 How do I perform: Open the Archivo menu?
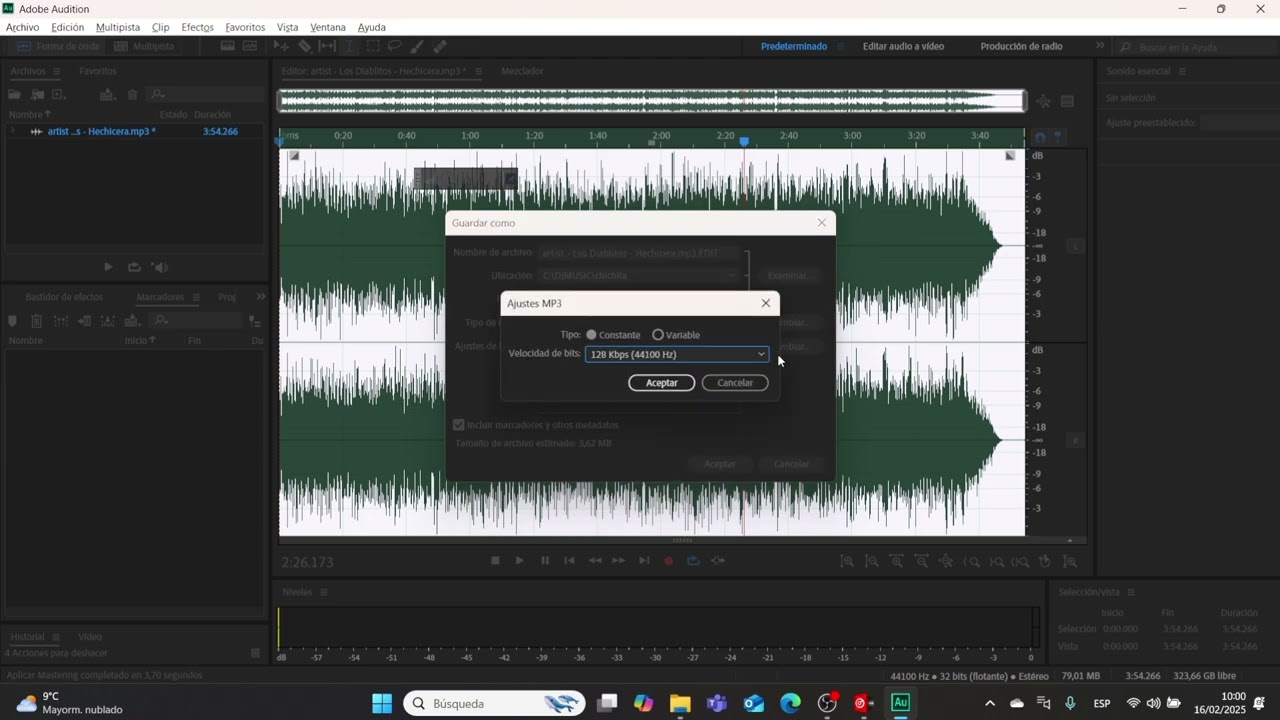pyautogui.click(x=22, y=27)
